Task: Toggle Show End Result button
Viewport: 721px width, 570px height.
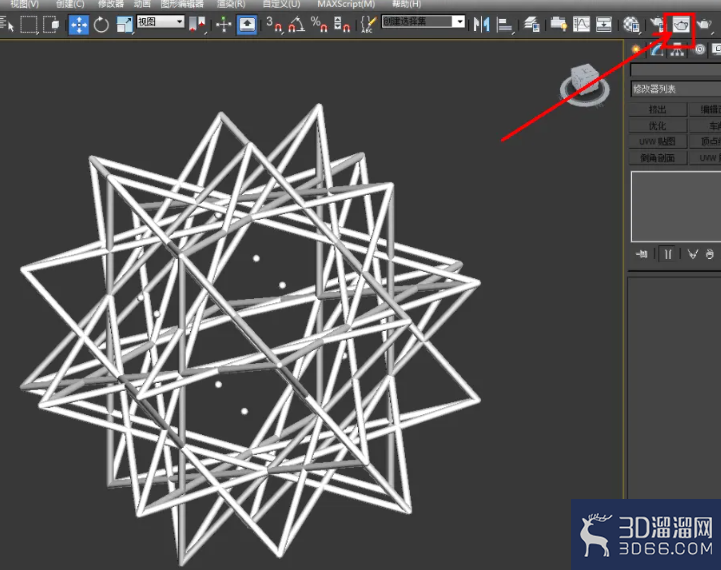Action: pos(668,254)
